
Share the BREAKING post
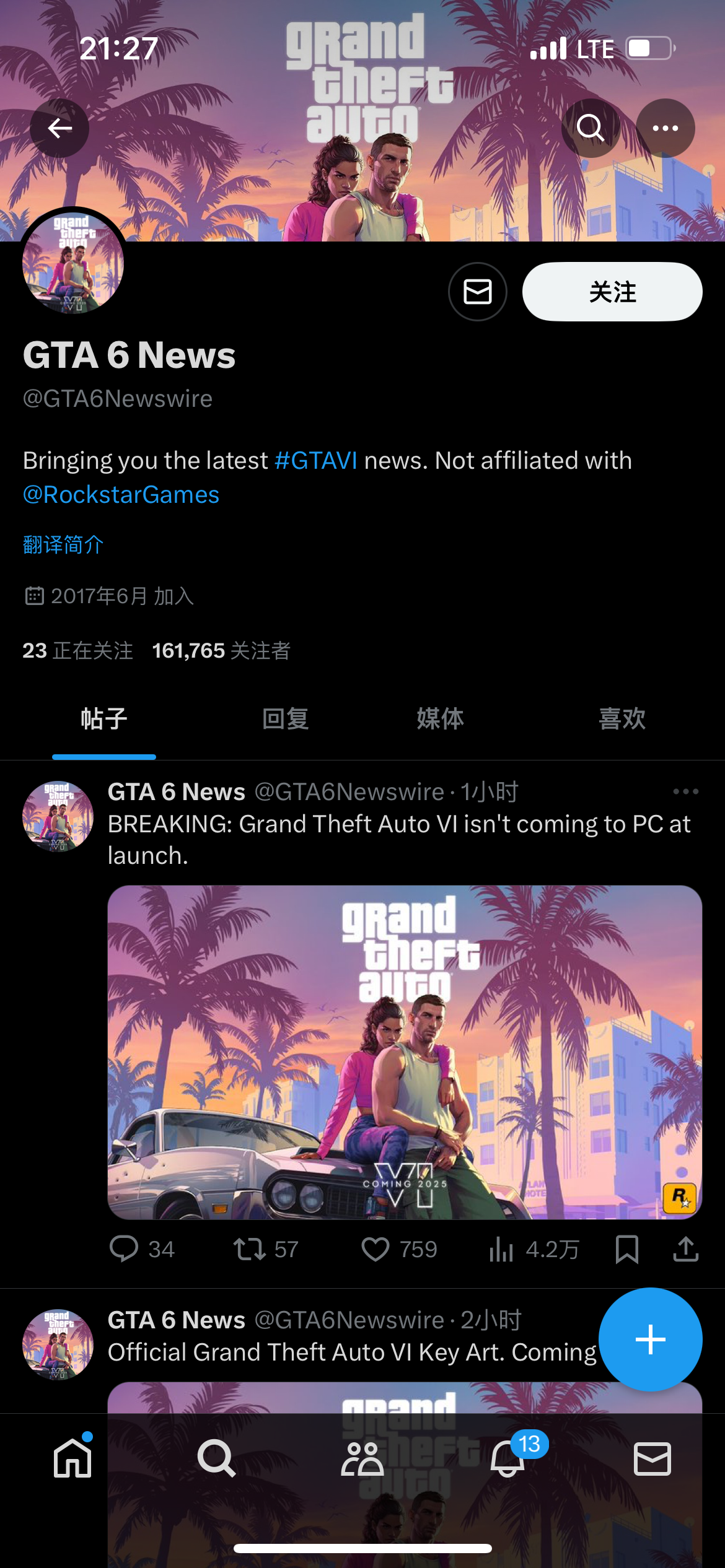[x=686, y=1249]
